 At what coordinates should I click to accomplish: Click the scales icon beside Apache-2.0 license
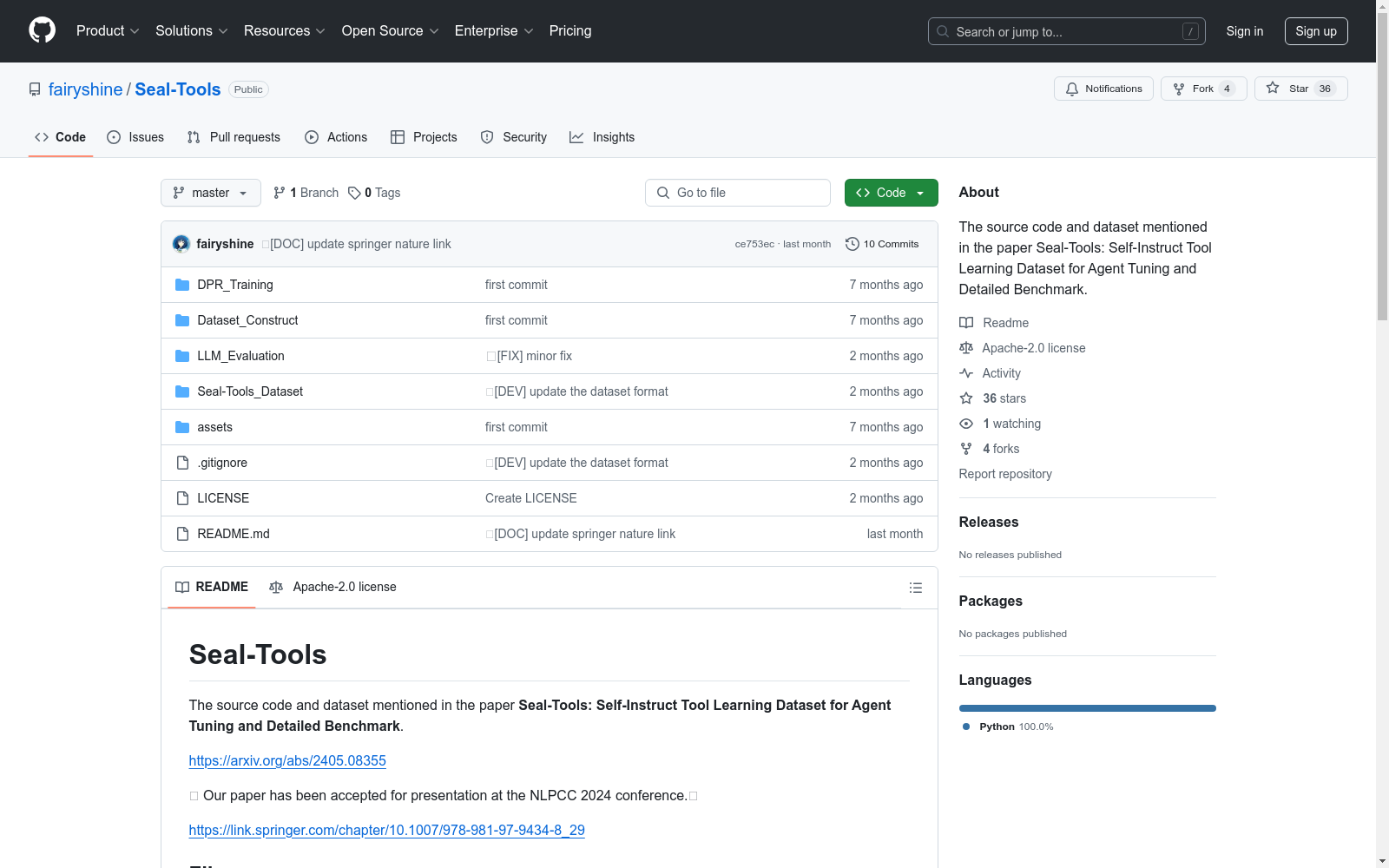966,348
